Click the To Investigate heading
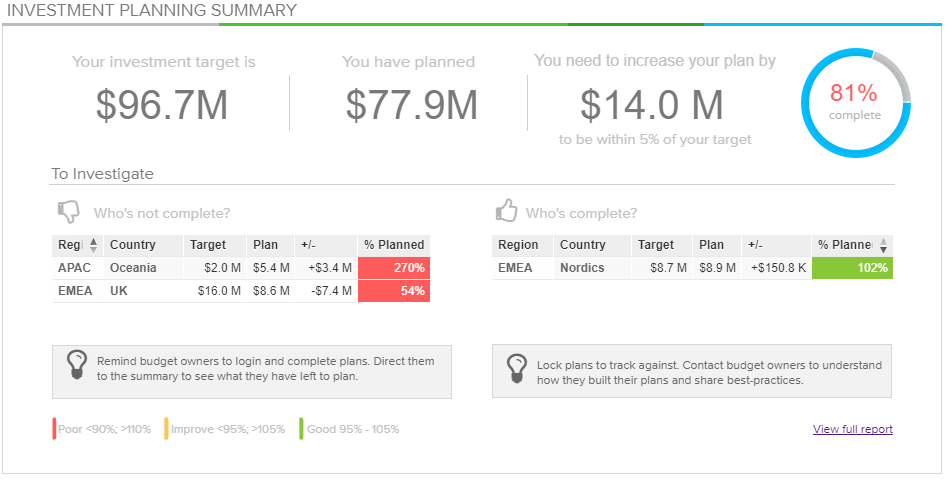952x480 pixels. point(103,174)
